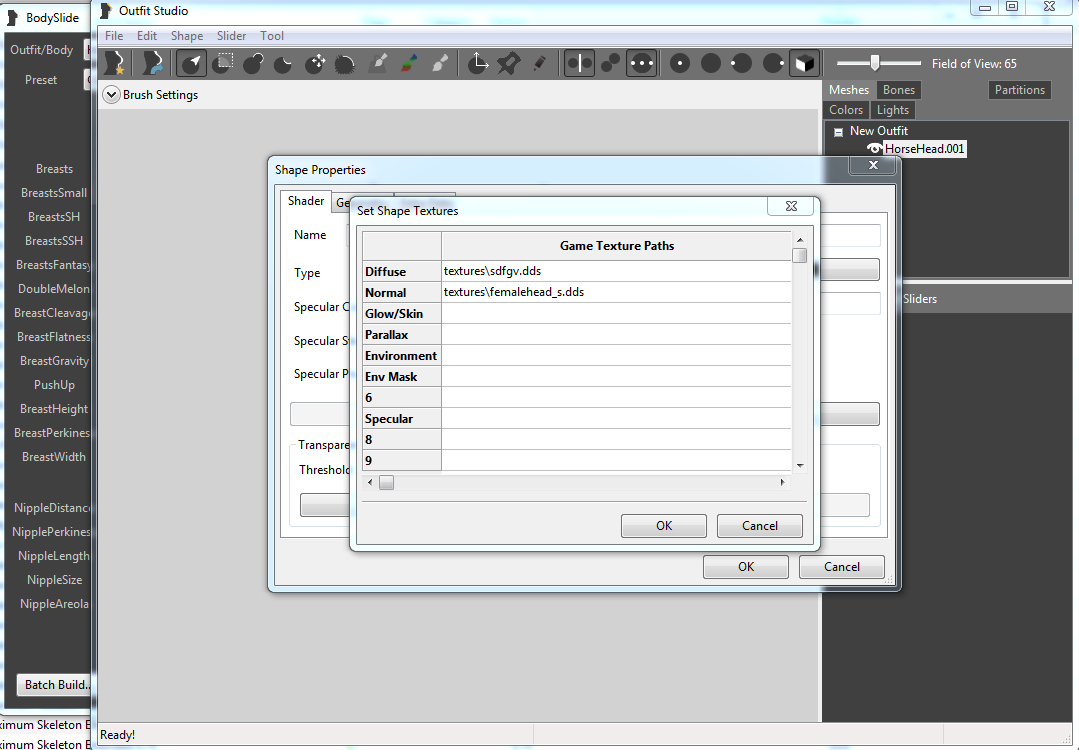
Task: Open the Shape menu
Action: 186,36
